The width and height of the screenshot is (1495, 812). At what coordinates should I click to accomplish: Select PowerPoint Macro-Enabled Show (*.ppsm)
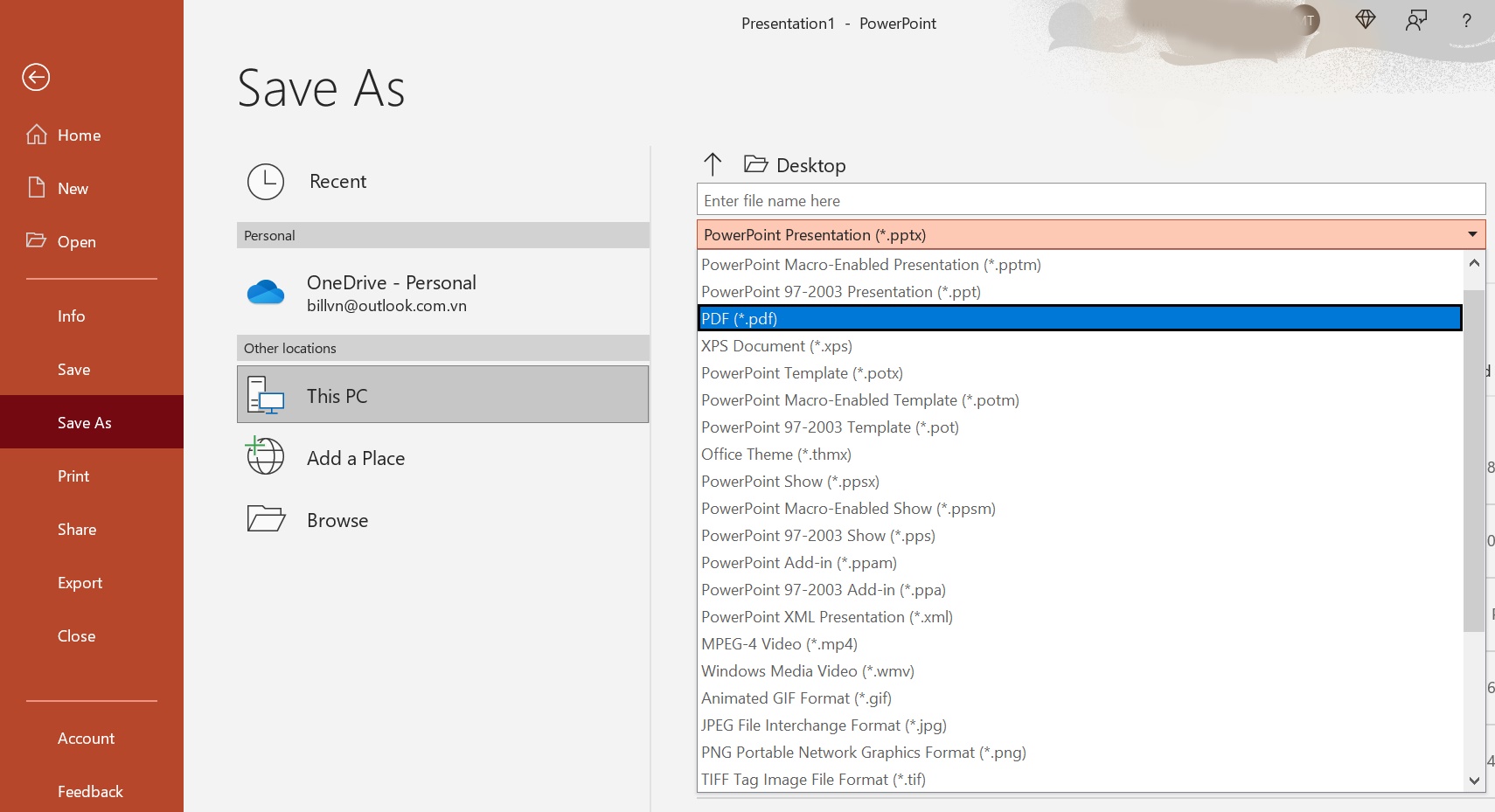1080,509
